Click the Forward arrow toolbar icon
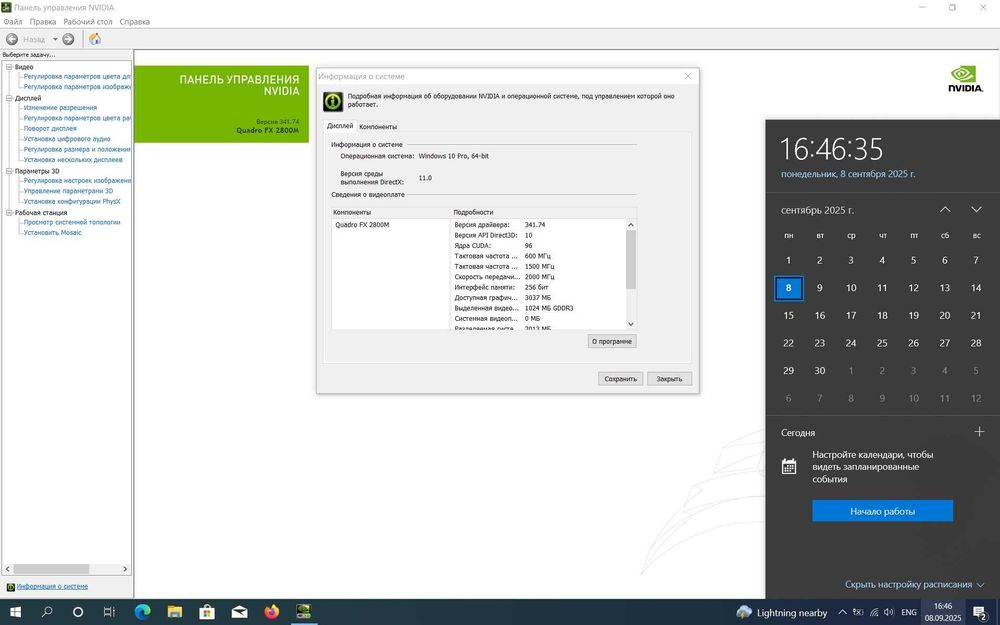 point(68,39)
